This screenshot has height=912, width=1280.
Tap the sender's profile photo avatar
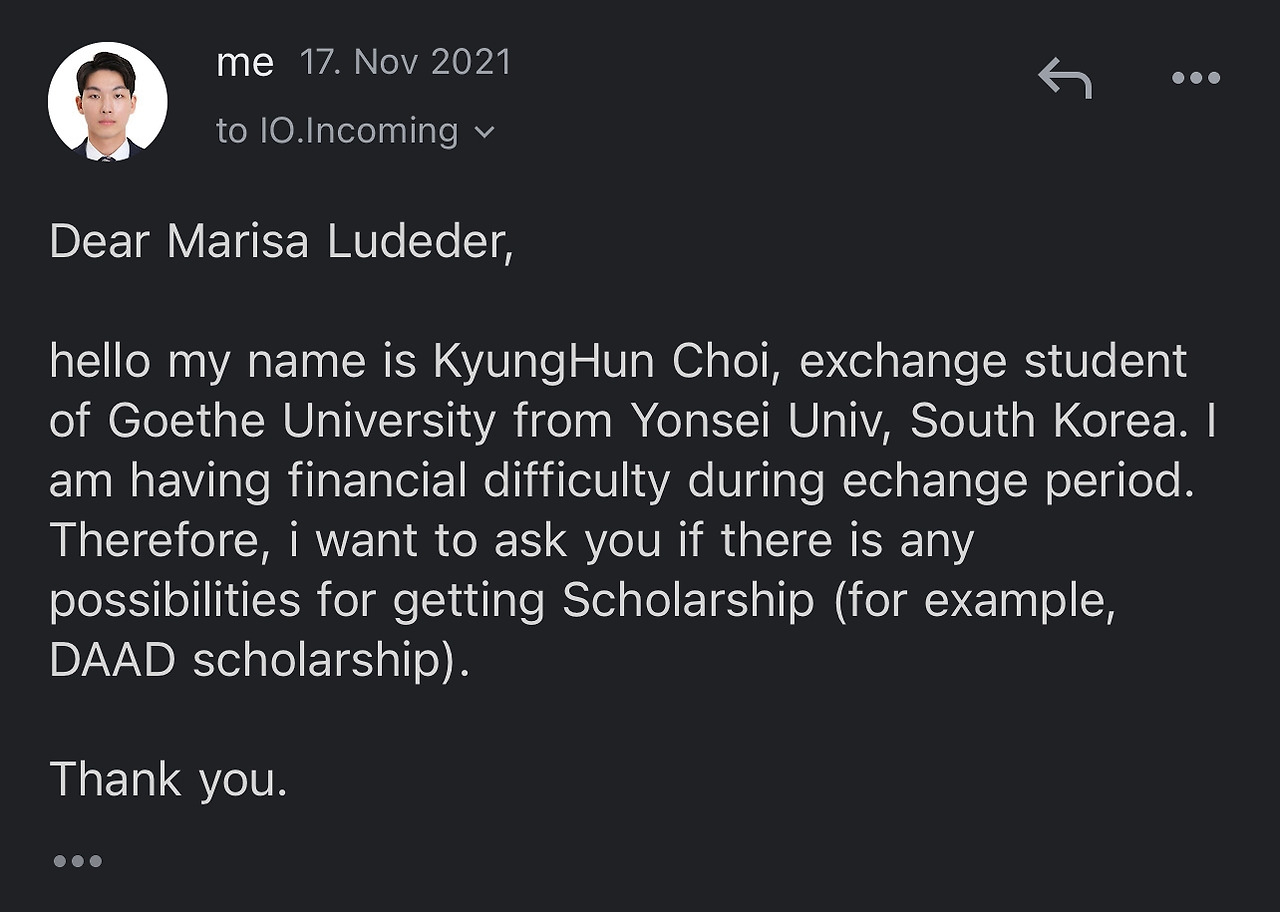(x=107, y=101)
